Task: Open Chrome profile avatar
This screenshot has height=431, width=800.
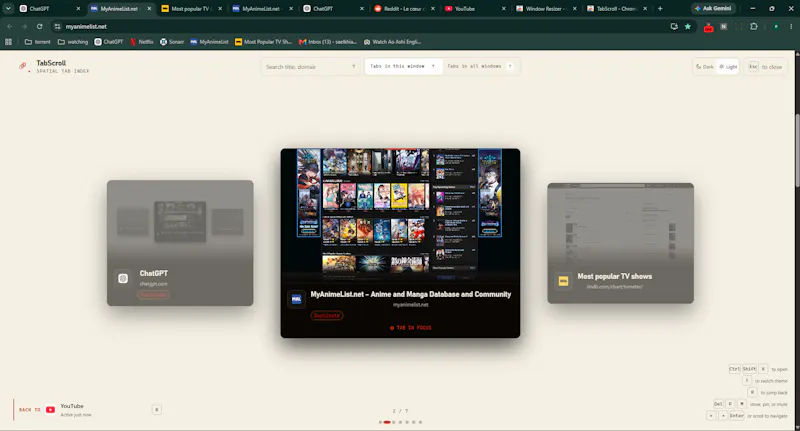Action: pyautogui.click(x=776, y=27)
